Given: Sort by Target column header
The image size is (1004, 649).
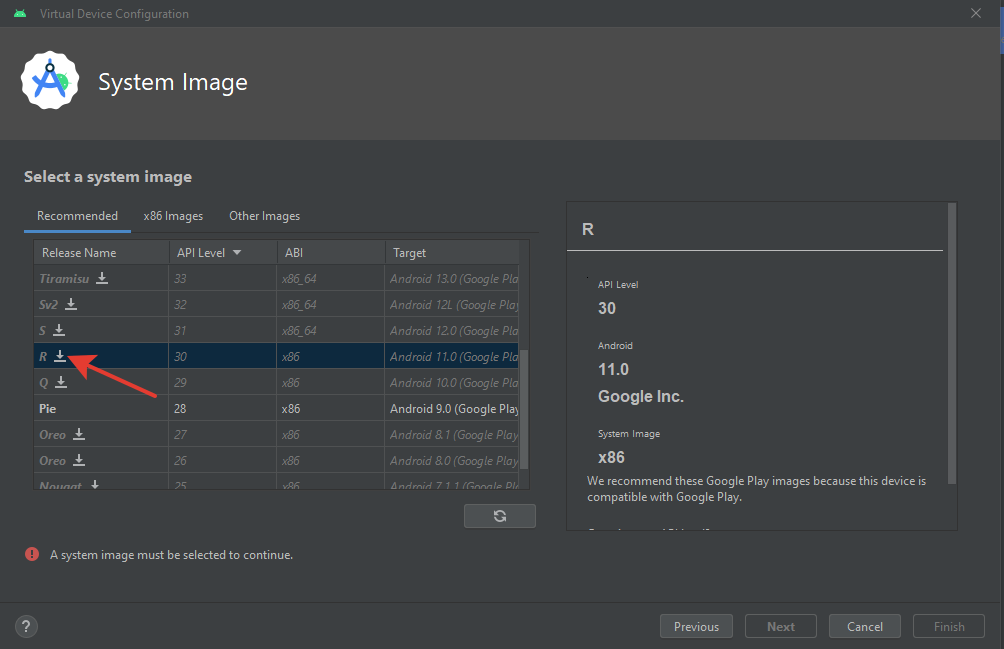Looking at the screenshot, I should click(x=452, y=253).
